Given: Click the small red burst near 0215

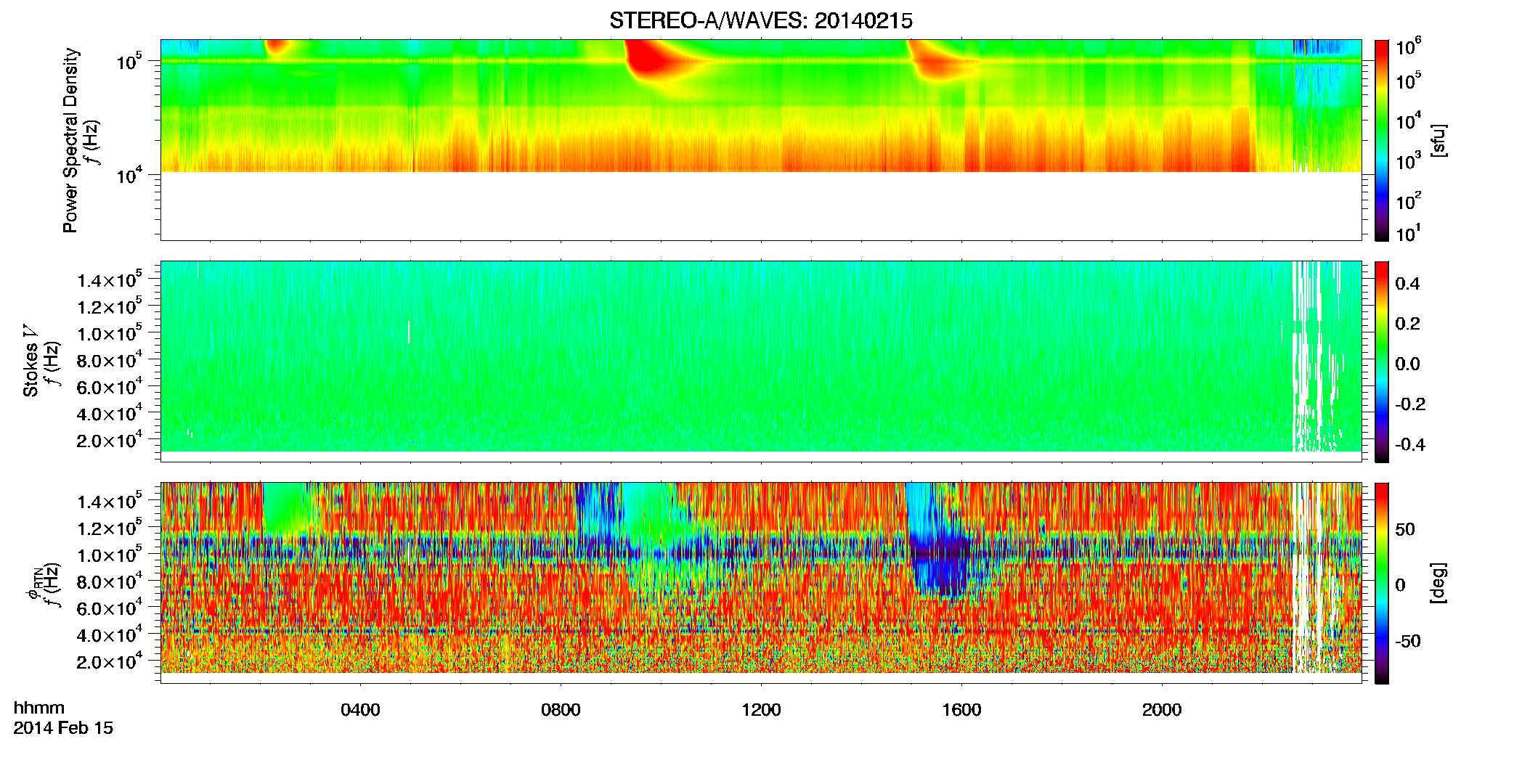Looking at the screenshot, I should [x=276, y=47].
